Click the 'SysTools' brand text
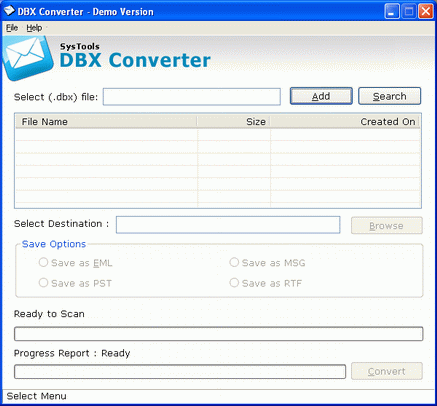 [x=80, y=47]
